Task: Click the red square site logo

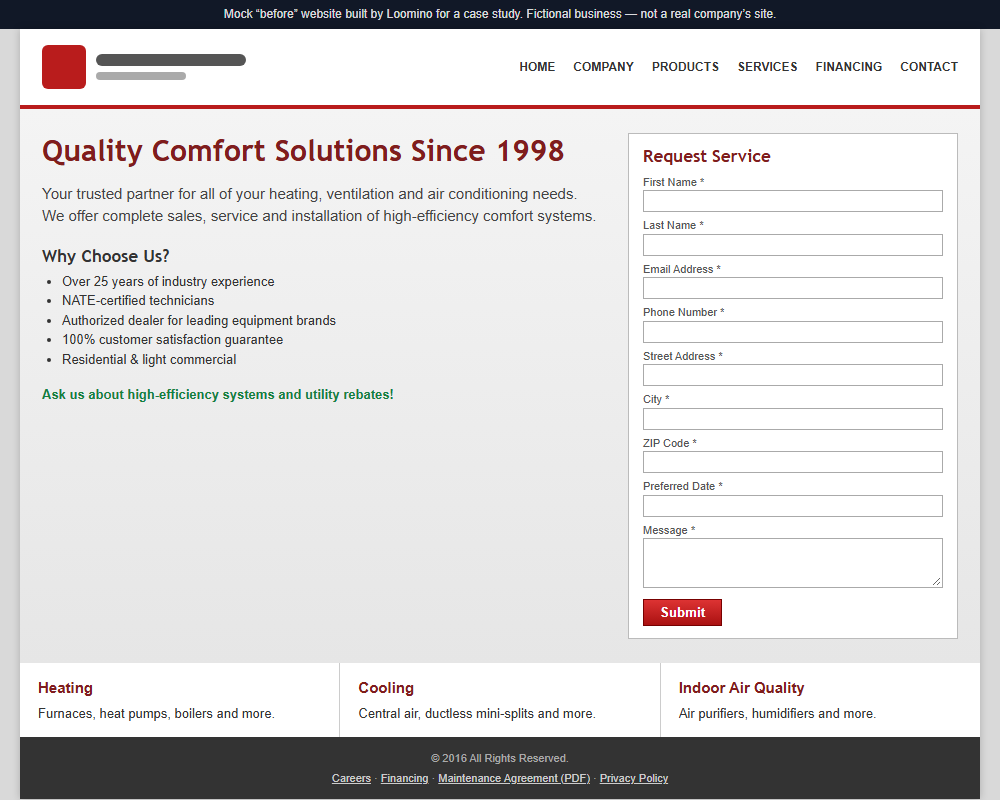Action: [64, 67]
